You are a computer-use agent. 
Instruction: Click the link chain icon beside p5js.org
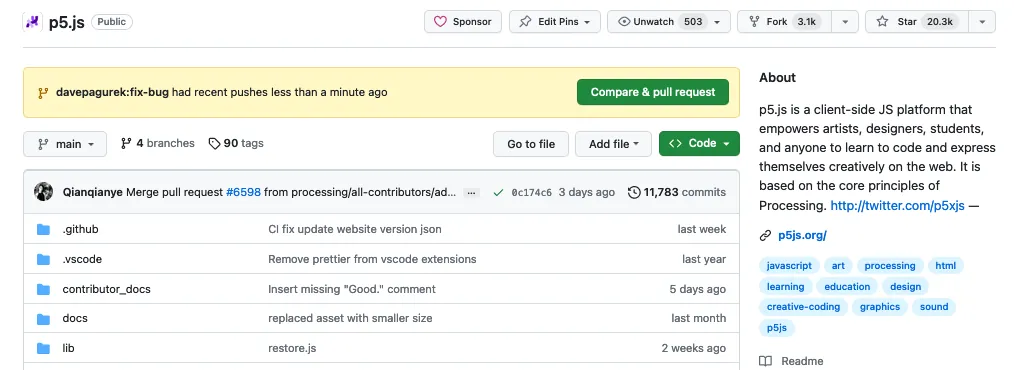tap(765, 235)
